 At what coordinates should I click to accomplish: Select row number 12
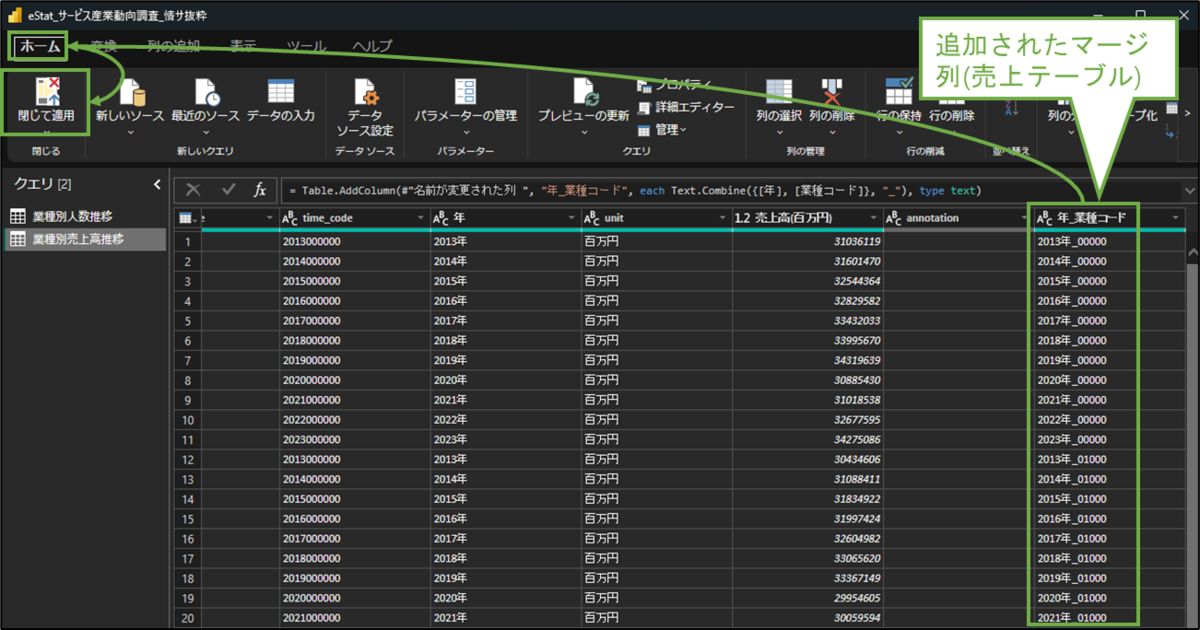pyautogui.click(x=187, y=459)
